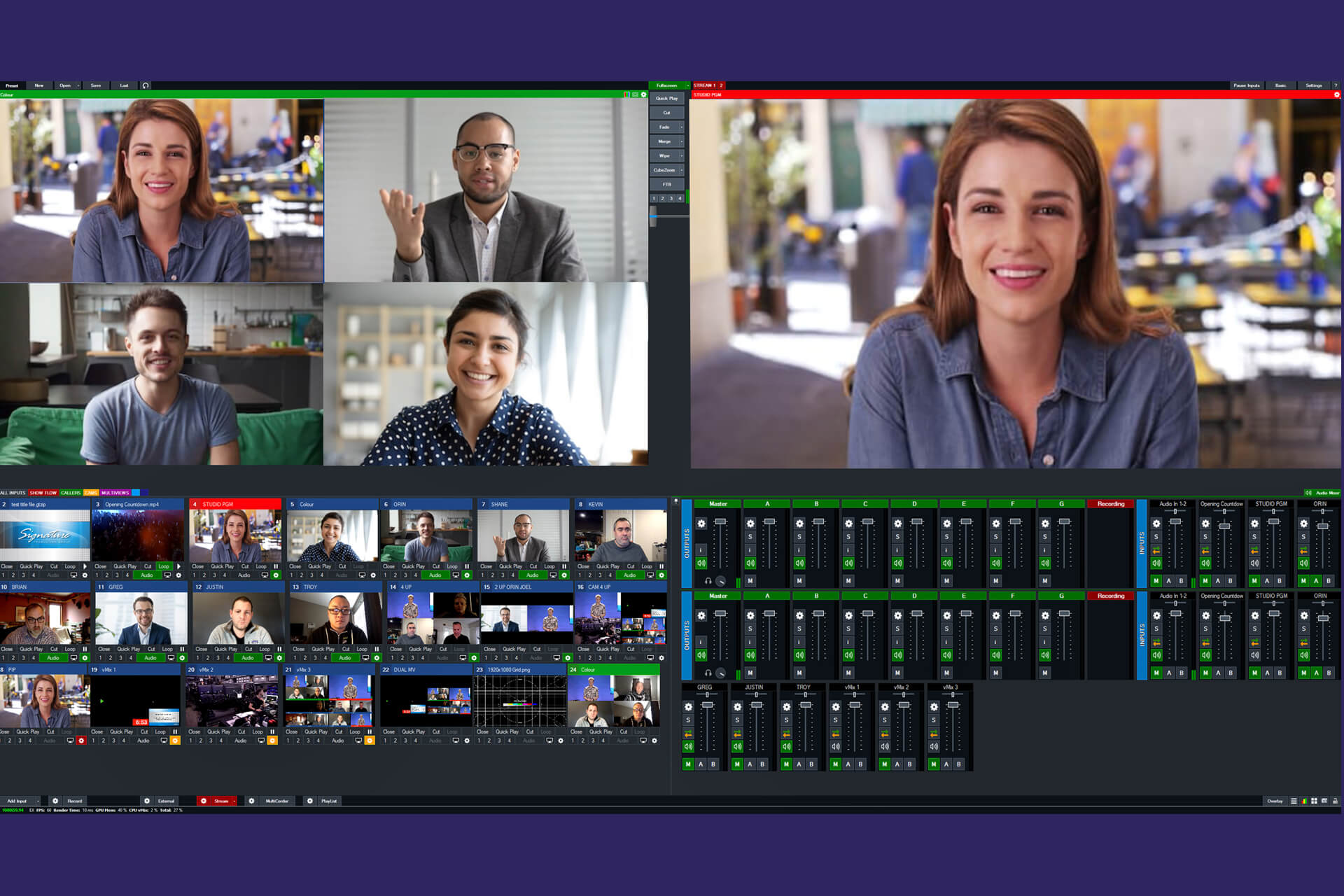The image size is (1344, 896).
Task: Expand the dropdown arrow beside the Stream button
Action: point(234,801)
